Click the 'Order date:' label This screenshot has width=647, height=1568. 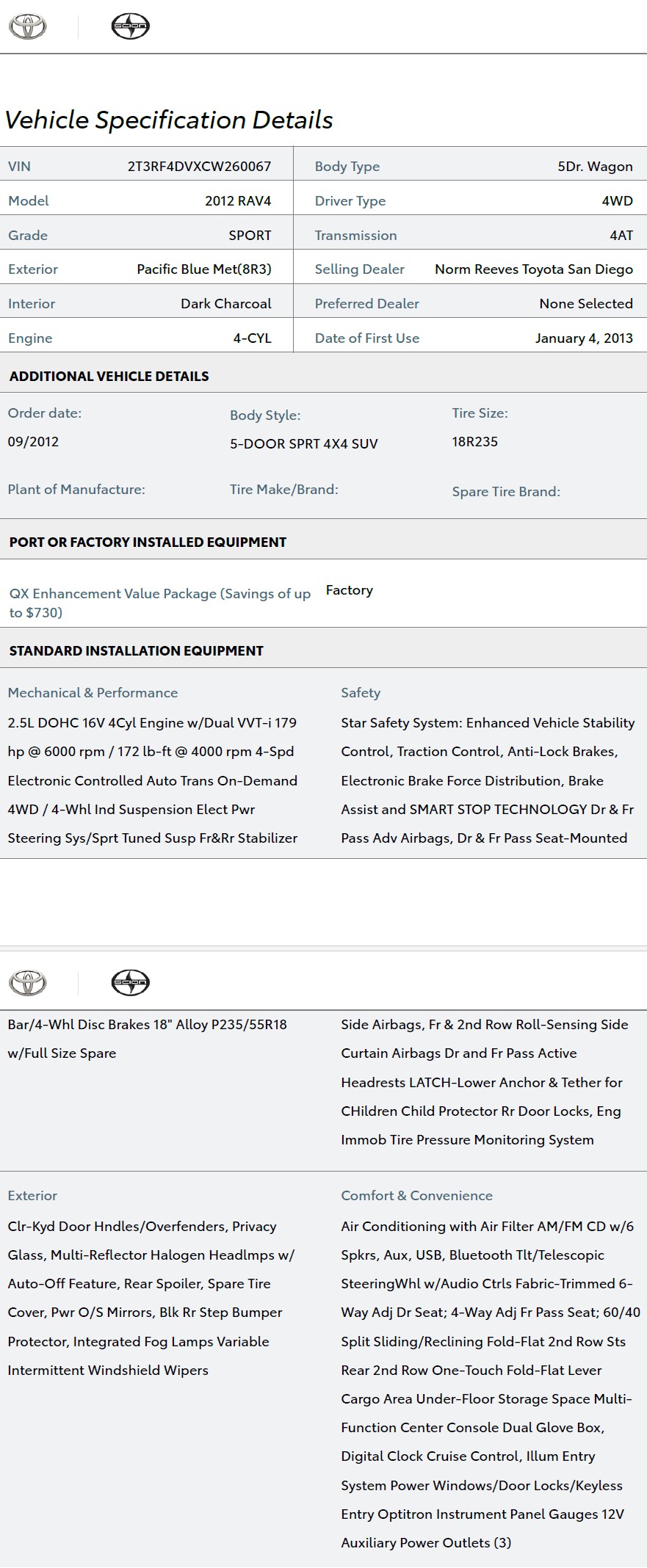click(45, 413)
